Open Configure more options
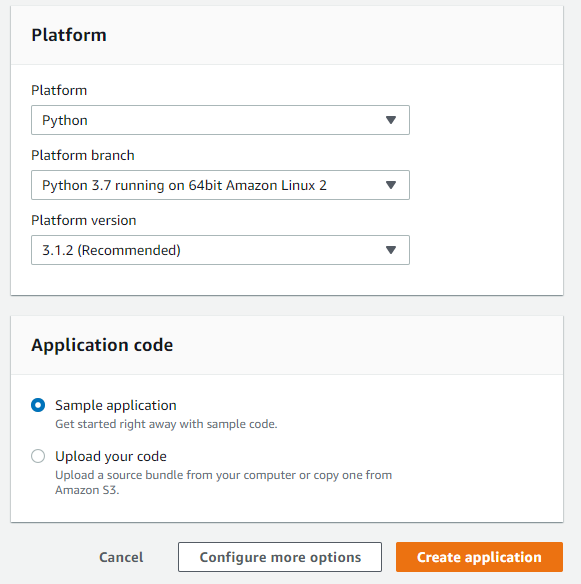This screenshot has height=584, width=581. (280, 557)
